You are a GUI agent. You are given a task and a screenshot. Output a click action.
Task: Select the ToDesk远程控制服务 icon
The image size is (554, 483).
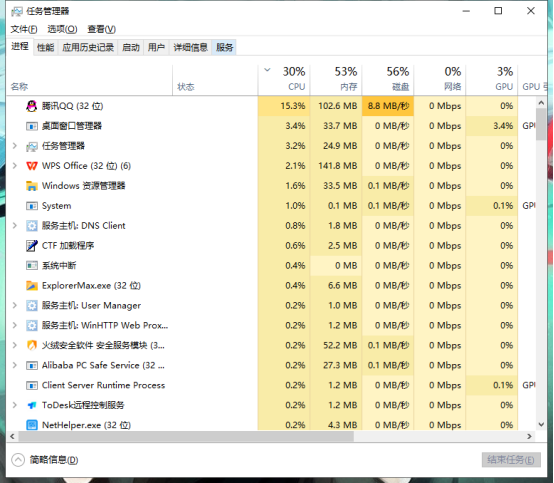pyautogui.click(x=32, y=405)
